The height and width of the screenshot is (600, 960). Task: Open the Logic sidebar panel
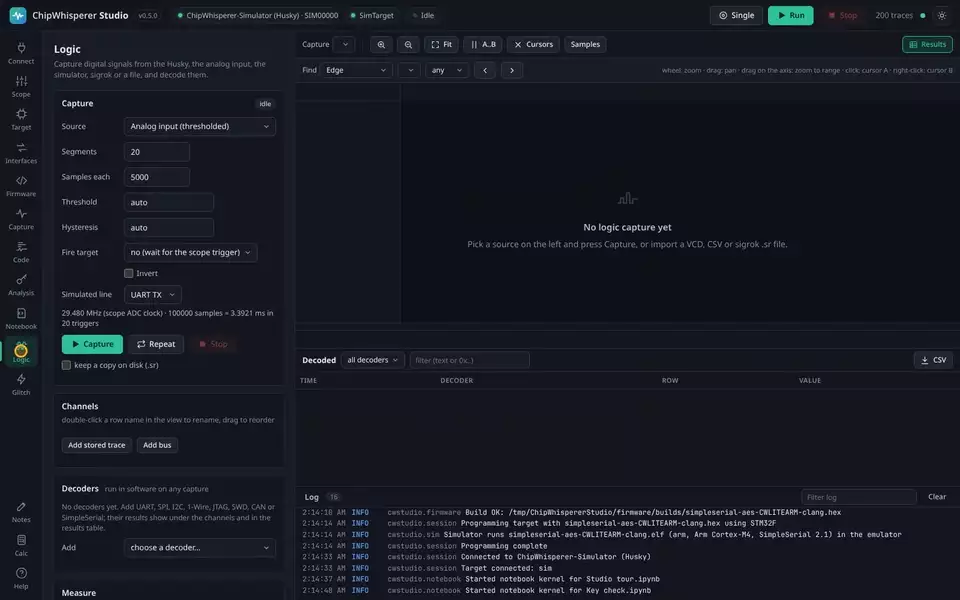[21, 351]
